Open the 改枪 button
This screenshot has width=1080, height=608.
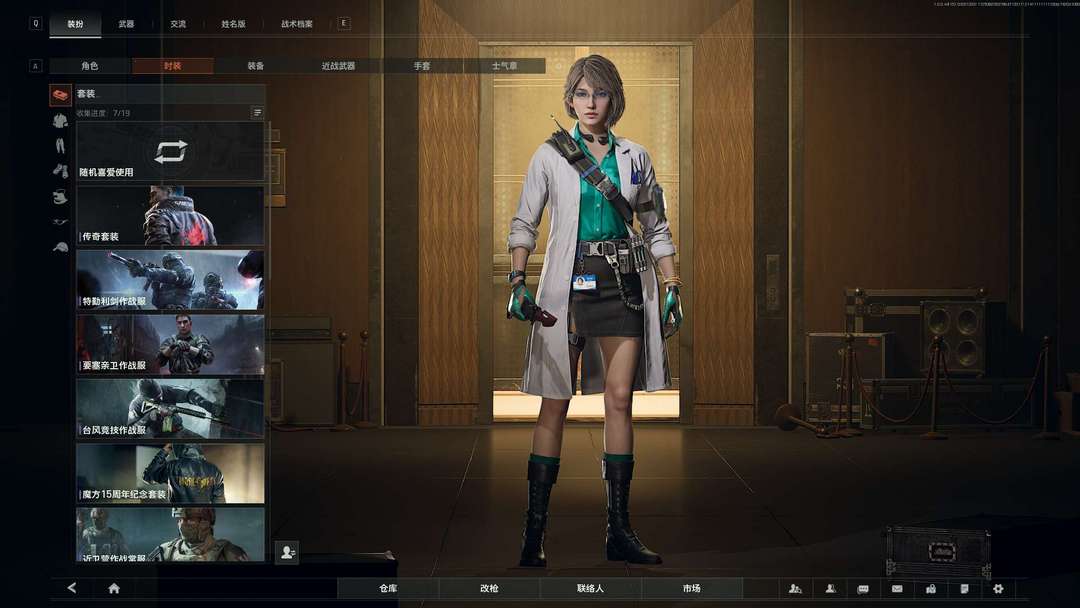coord(489,589)
